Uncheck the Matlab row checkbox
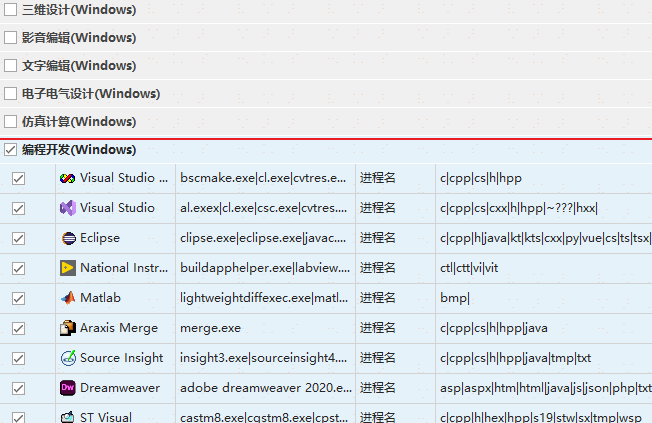Viewport: 652px width, 423px height. tap(18, 298)
